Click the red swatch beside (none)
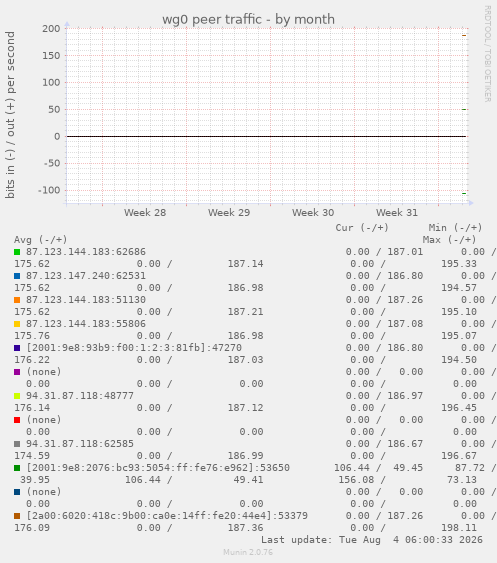 point(17,420)
